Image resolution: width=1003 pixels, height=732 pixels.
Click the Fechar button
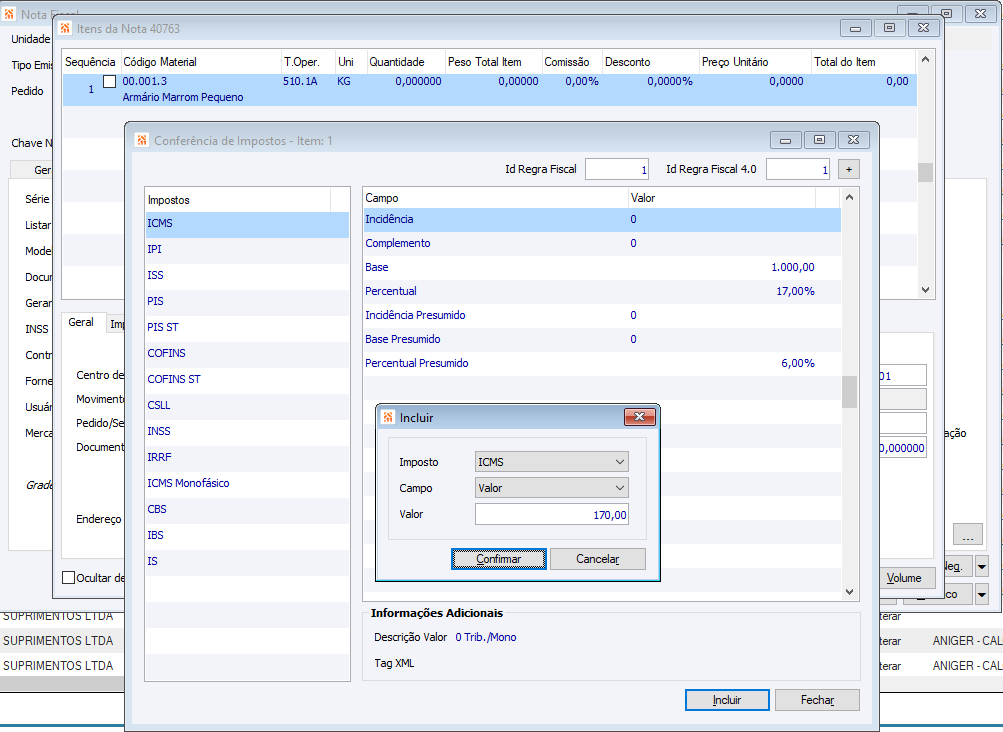(817, 700)
